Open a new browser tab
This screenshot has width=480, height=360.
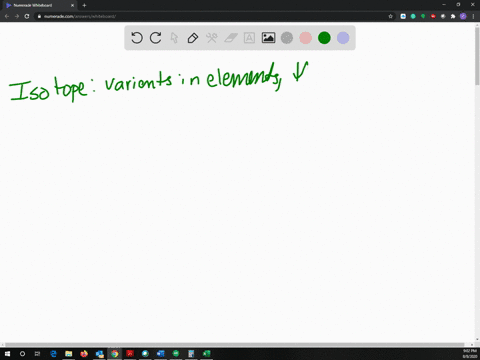[x=84, y=5]
